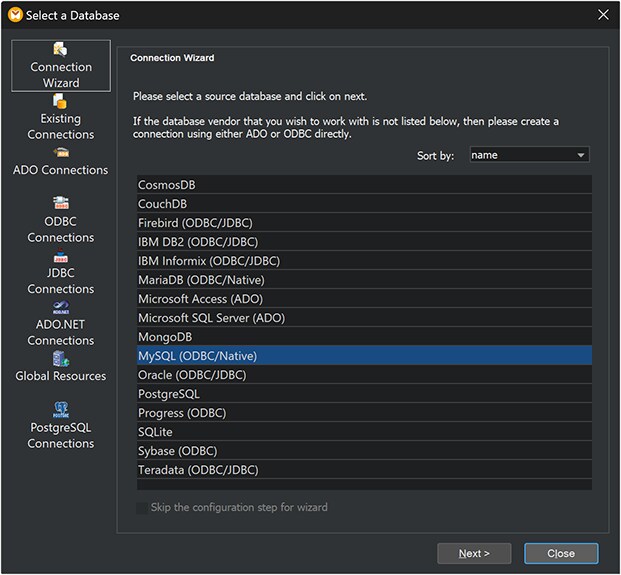This screenshot has height=575, width=621.
Task: Choose CosmosDB from the database list
Action: click(364, 185)
